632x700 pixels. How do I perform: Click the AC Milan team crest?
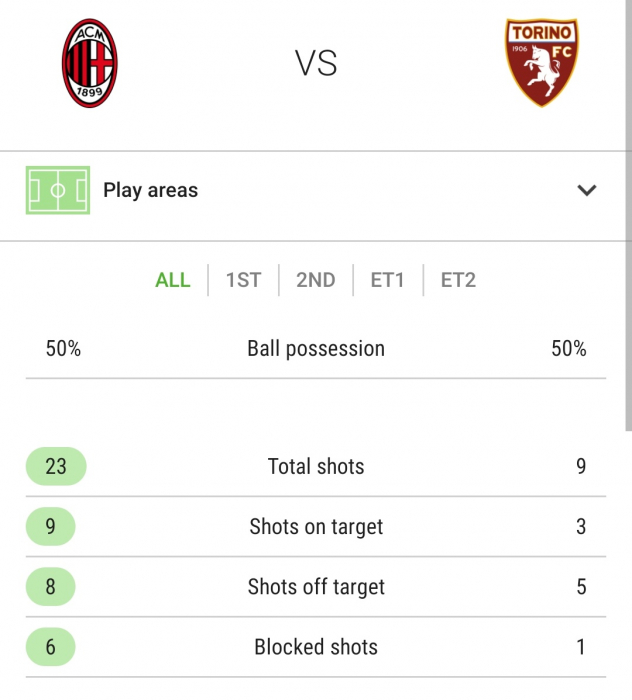click(90, 63)
